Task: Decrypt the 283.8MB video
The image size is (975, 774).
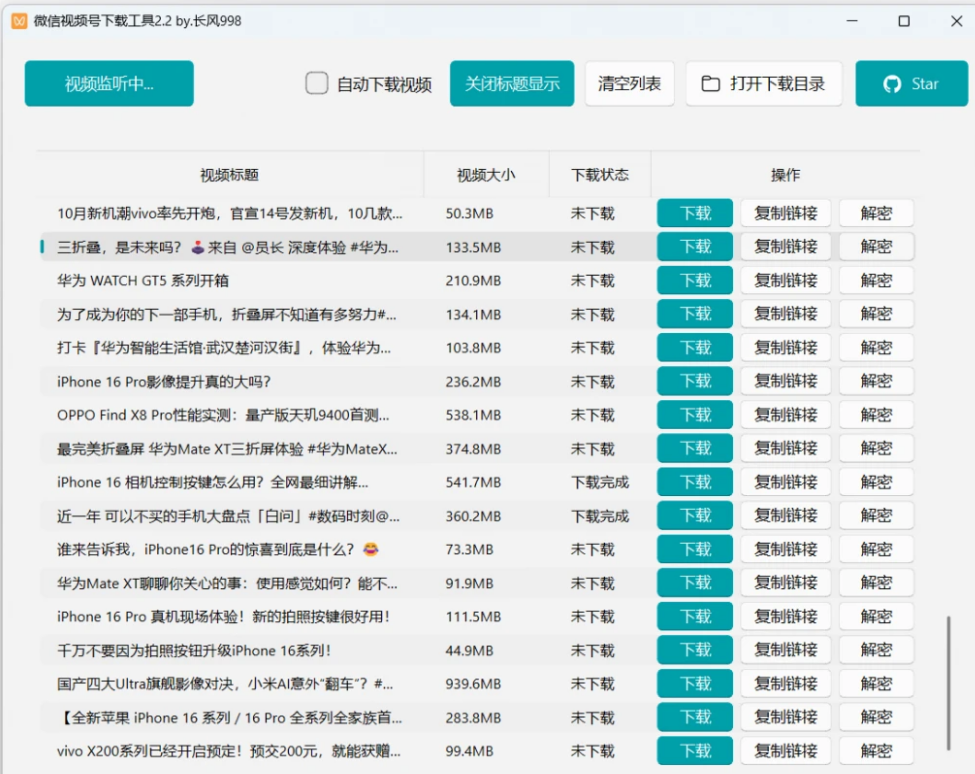Action: click(x=876, y=717)
